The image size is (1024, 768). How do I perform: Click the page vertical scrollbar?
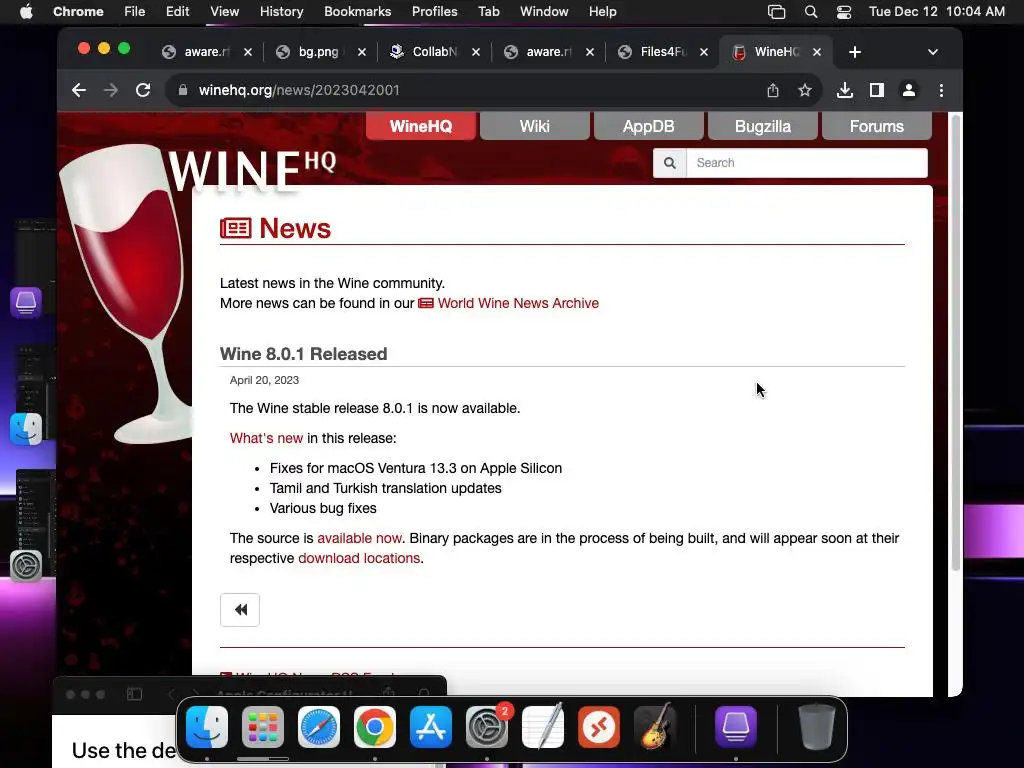[955, 343]
